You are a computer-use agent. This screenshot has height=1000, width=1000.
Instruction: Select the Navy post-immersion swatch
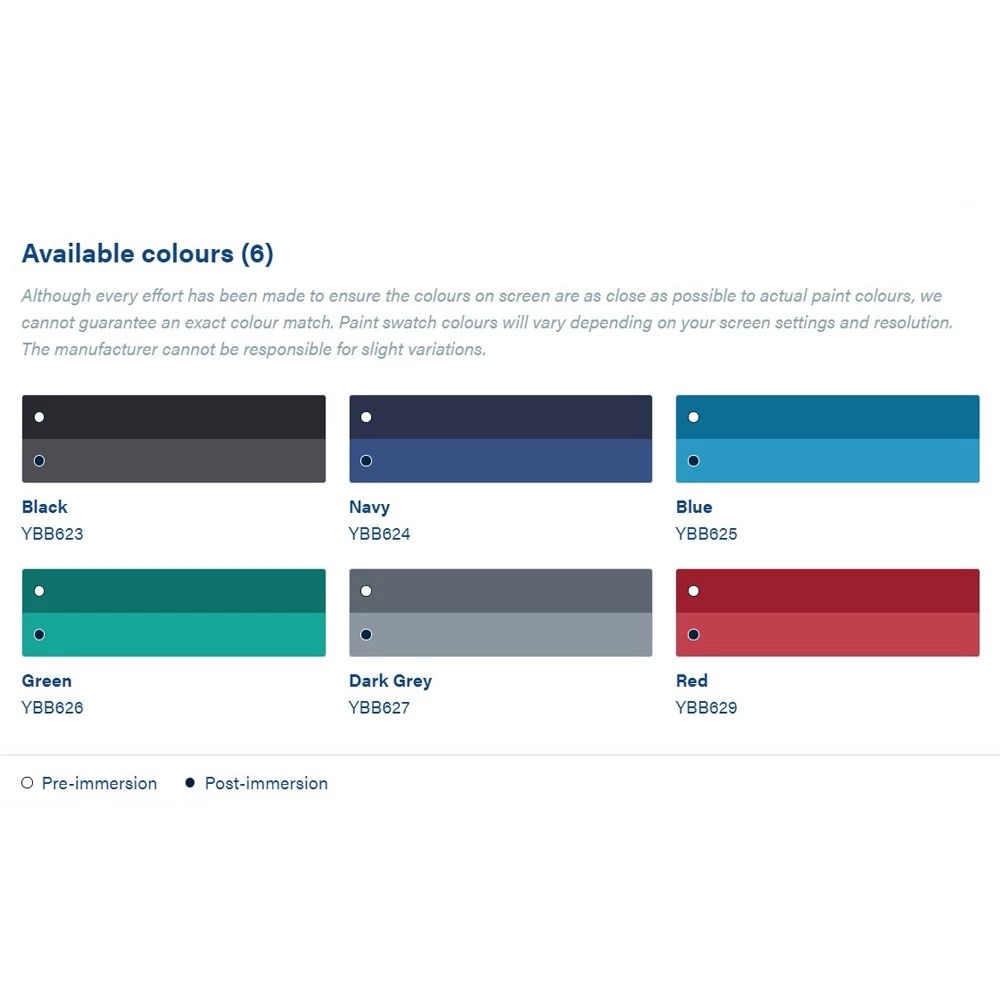coord(500,461)
